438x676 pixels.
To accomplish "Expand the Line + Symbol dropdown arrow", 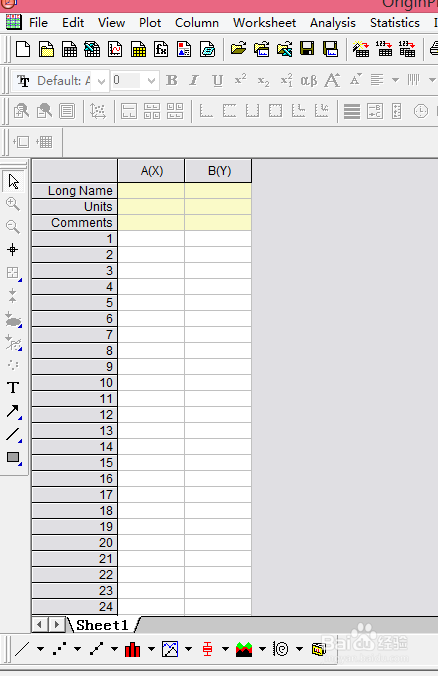I will [114, 649].
